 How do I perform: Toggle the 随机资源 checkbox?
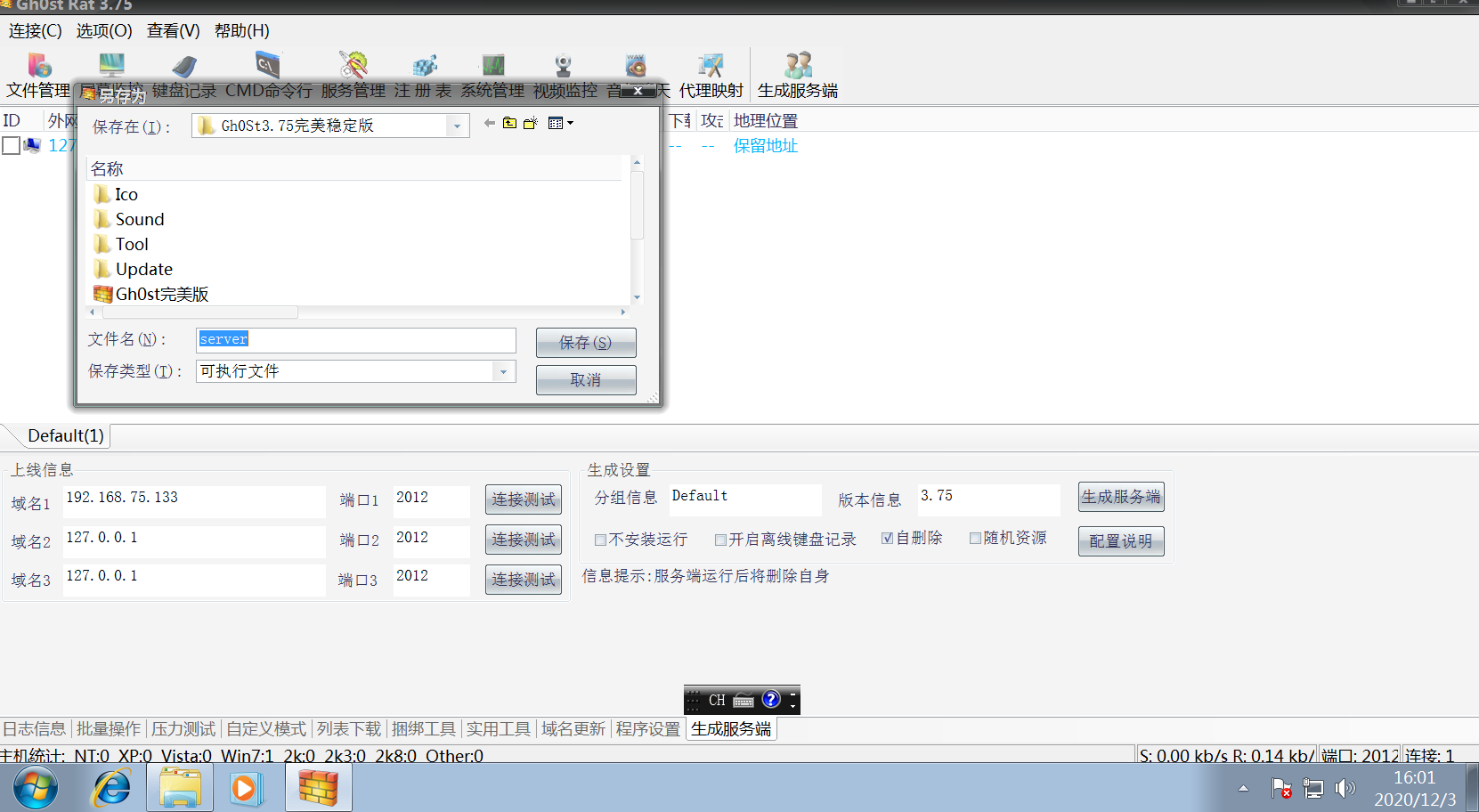coord(975,538)
